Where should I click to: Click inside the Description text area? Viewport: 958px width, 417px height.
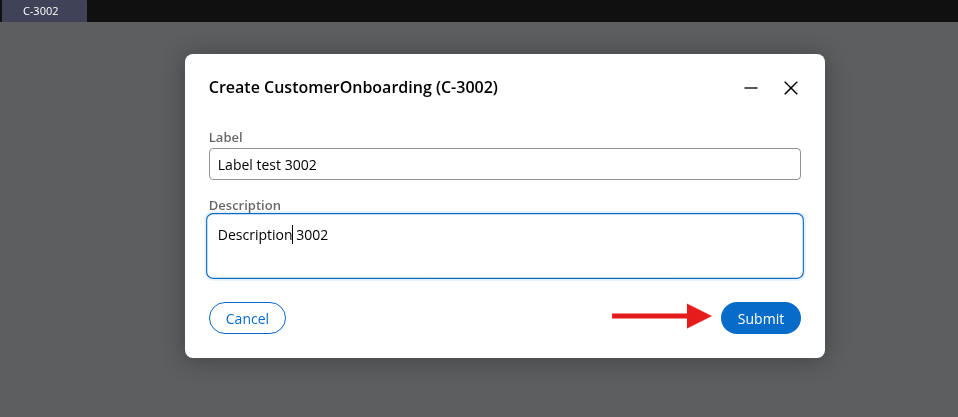(504, 245)
